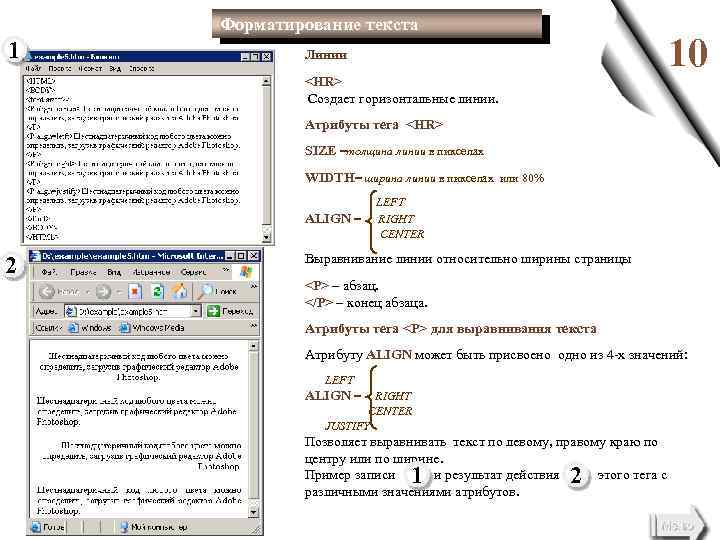Image resolution: width=720 pixels, height=540 pixels.
Task: Click the Stop icon in browser toolbar
Action: click(x=135, y=291)
